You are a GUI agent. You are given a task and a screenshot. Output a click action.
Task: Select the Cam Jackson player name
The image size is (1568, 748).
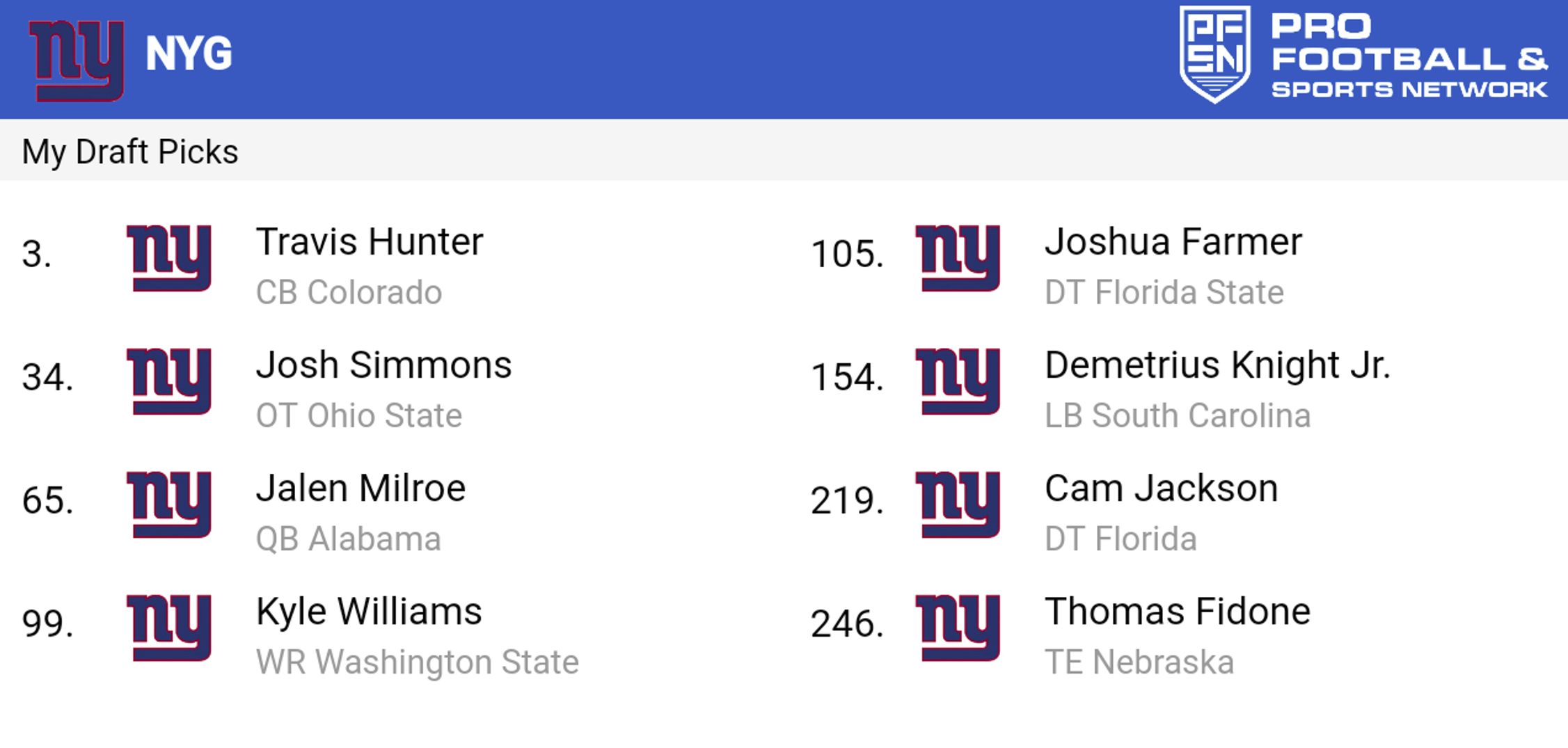tap(1161, 488)
